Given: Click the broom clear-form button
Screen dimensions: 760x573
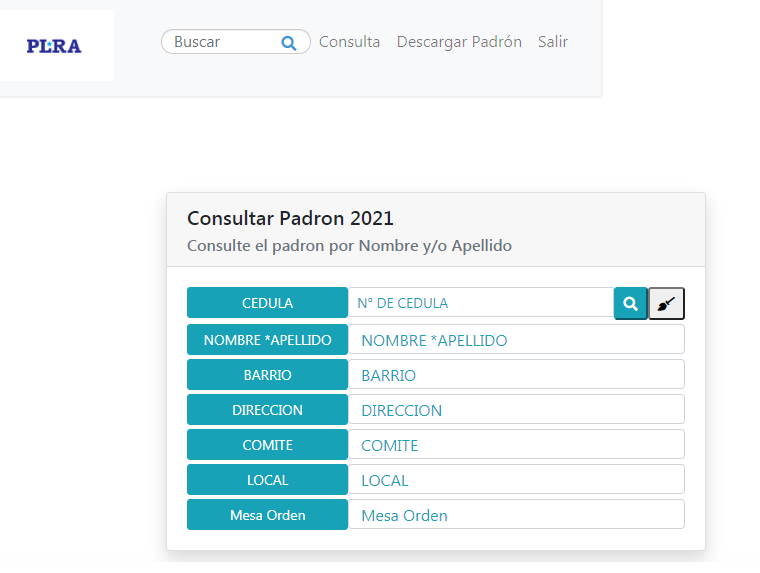Looking at the screenshot, I should pos(666,303).
